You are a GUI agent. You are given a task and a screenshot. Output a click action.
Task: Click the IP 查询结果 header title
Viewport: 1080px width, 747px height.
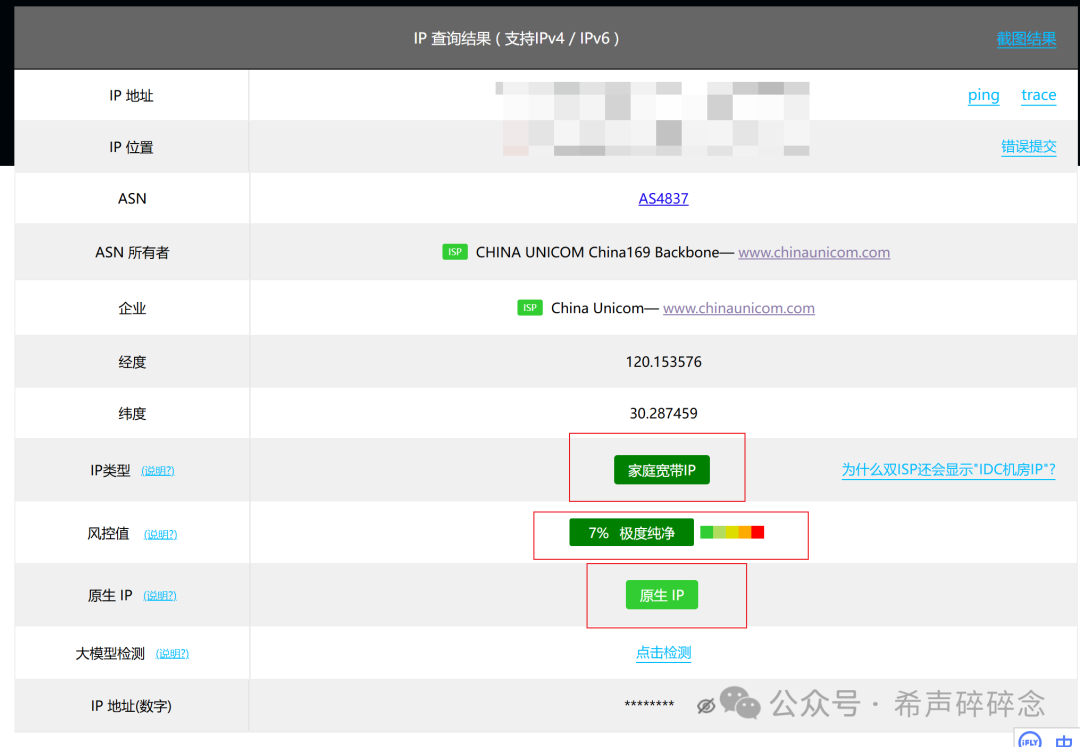point(516,39)
